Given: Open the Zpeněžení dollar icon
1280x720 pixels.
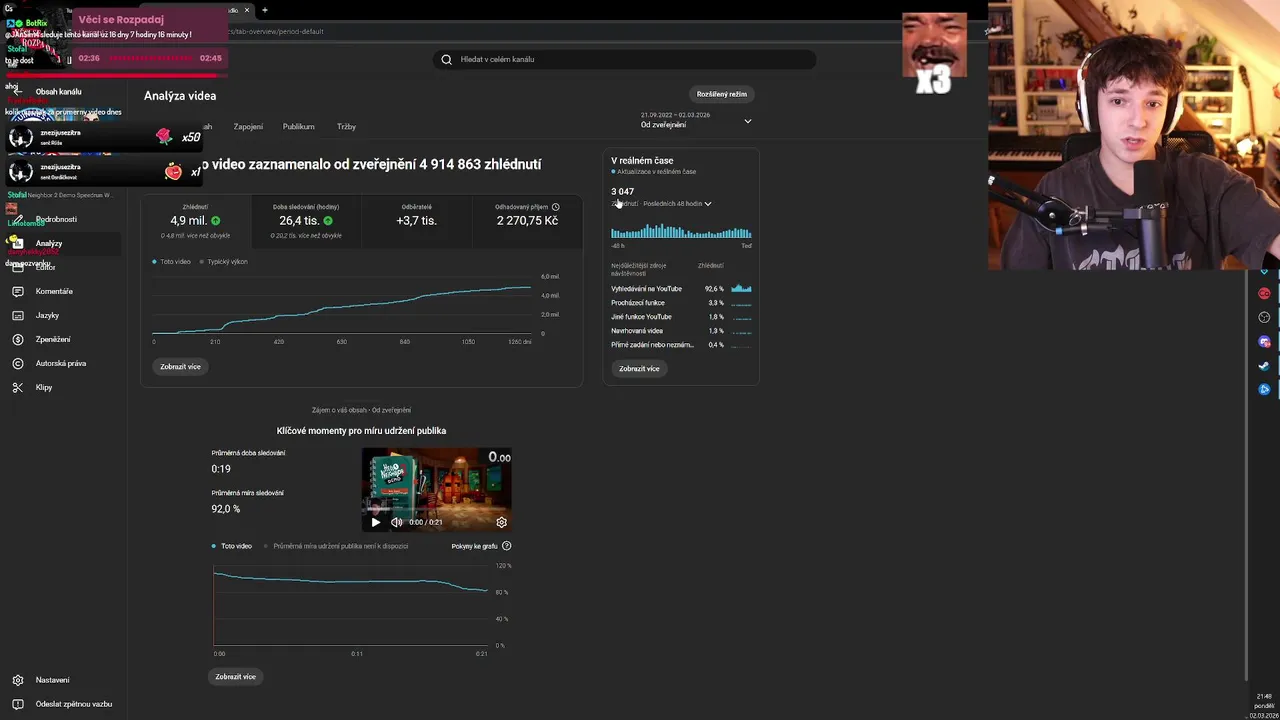Looking at the screenshot, I should [x=17, y=339].
